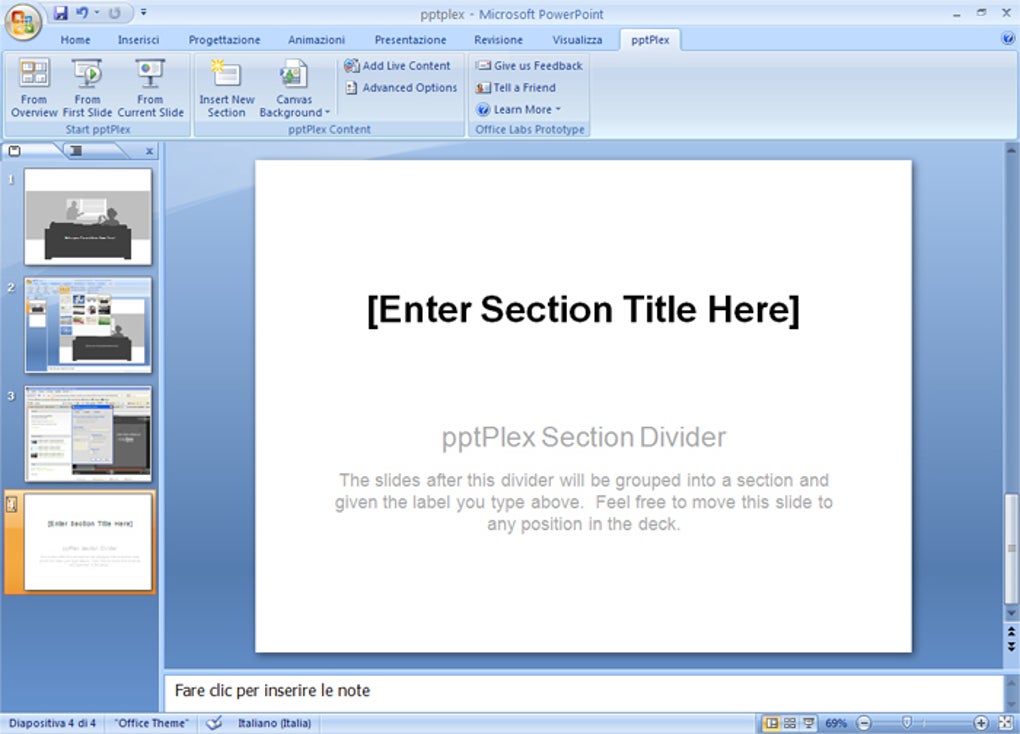Viewport: 1020px width, 734px height.
Task: Expand the Learn More menu
Action: (x=518, y=109)
